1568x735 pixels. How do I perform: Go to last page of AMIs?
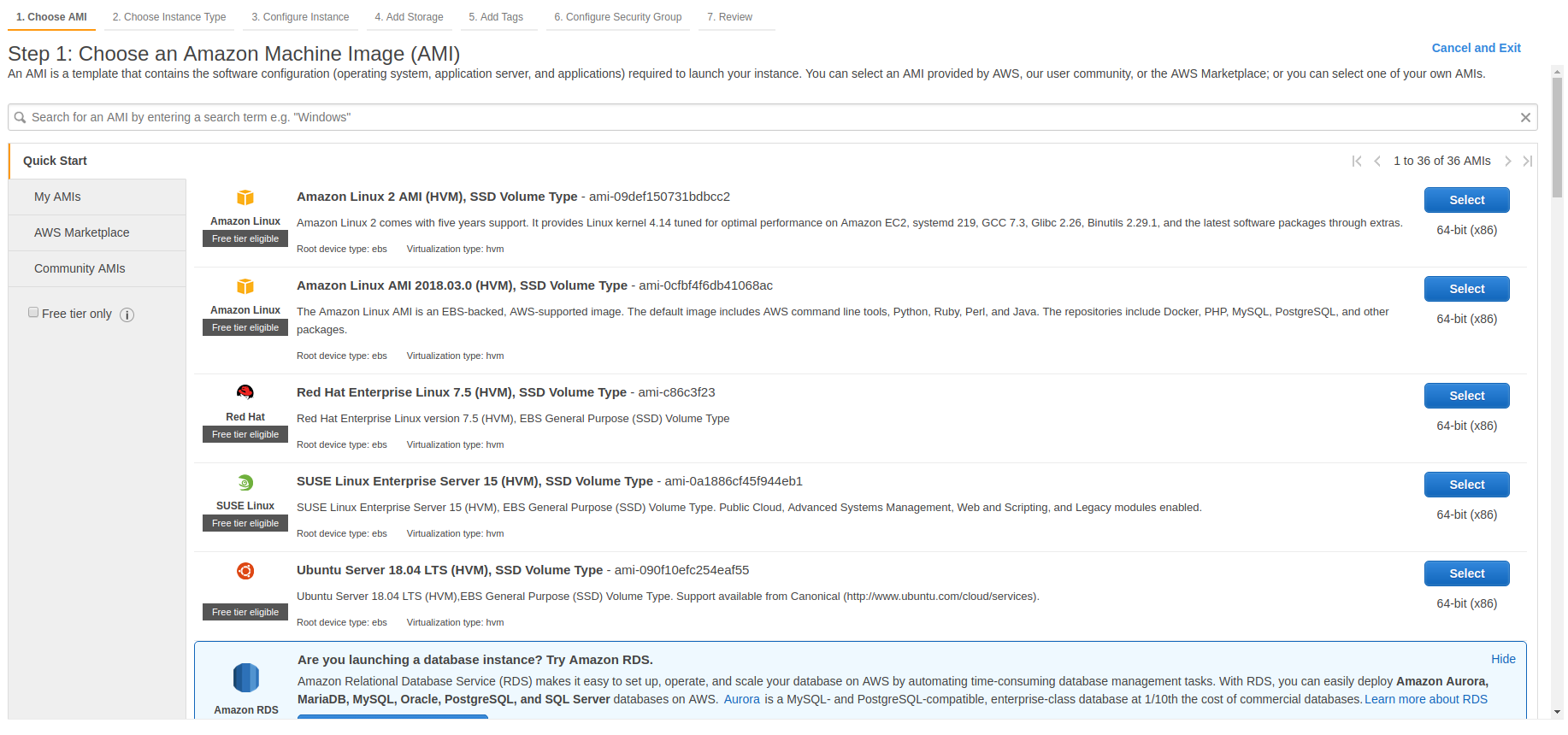click(1528, 161)
